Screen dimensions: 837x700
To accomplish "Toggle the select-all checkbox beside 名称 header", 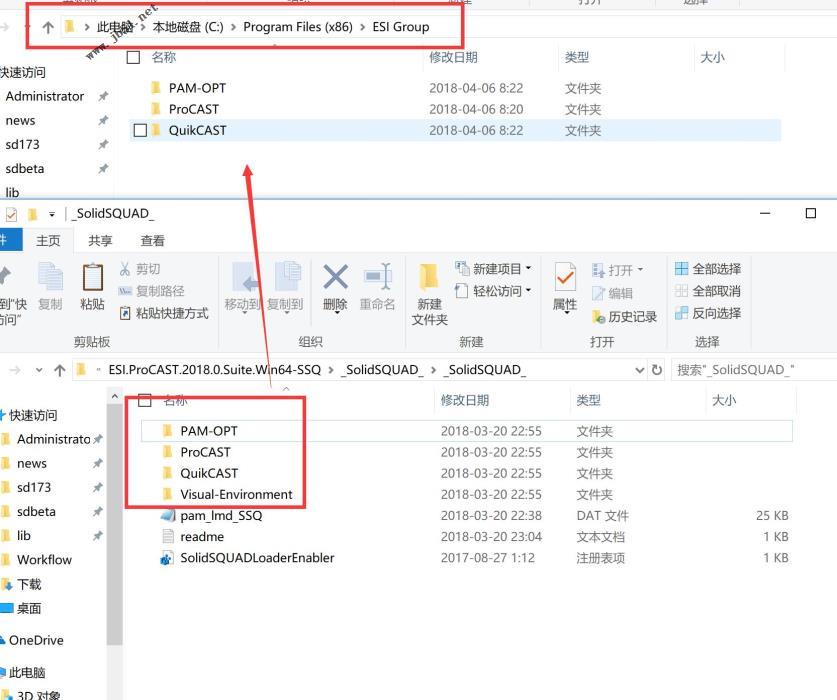I will click(133, 57).
